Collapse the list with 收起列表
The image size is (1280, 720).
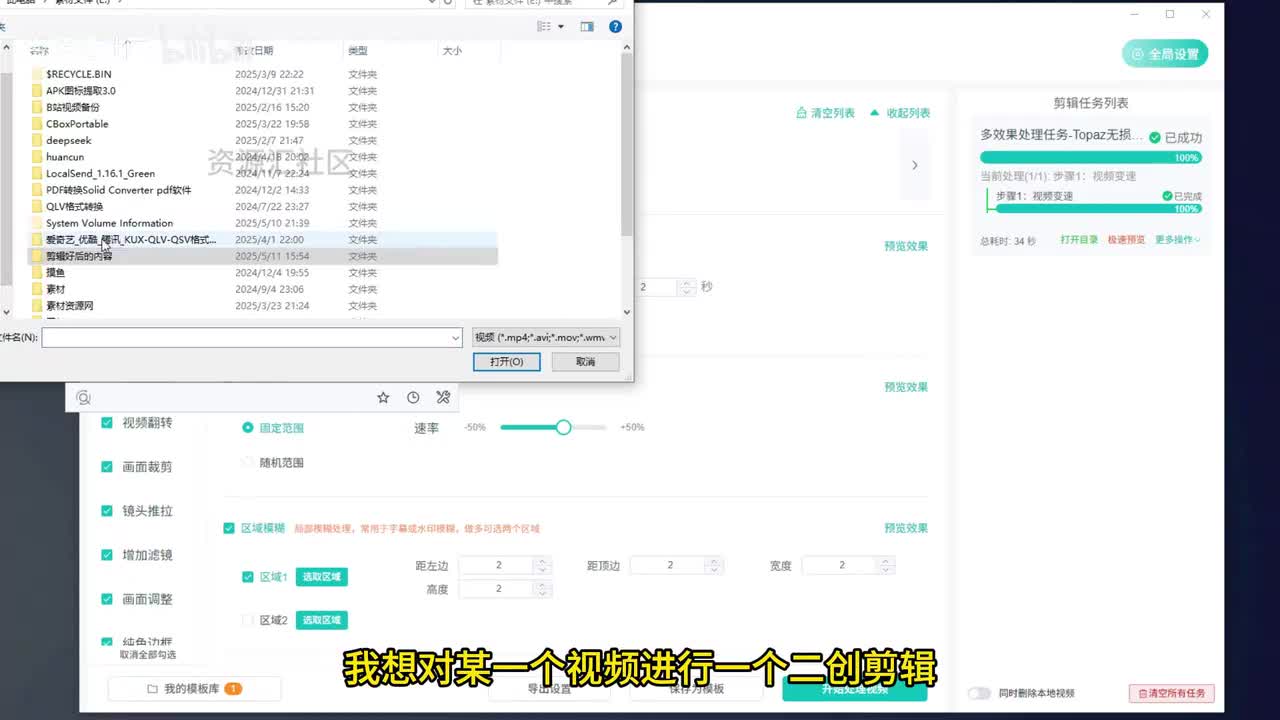900,113
